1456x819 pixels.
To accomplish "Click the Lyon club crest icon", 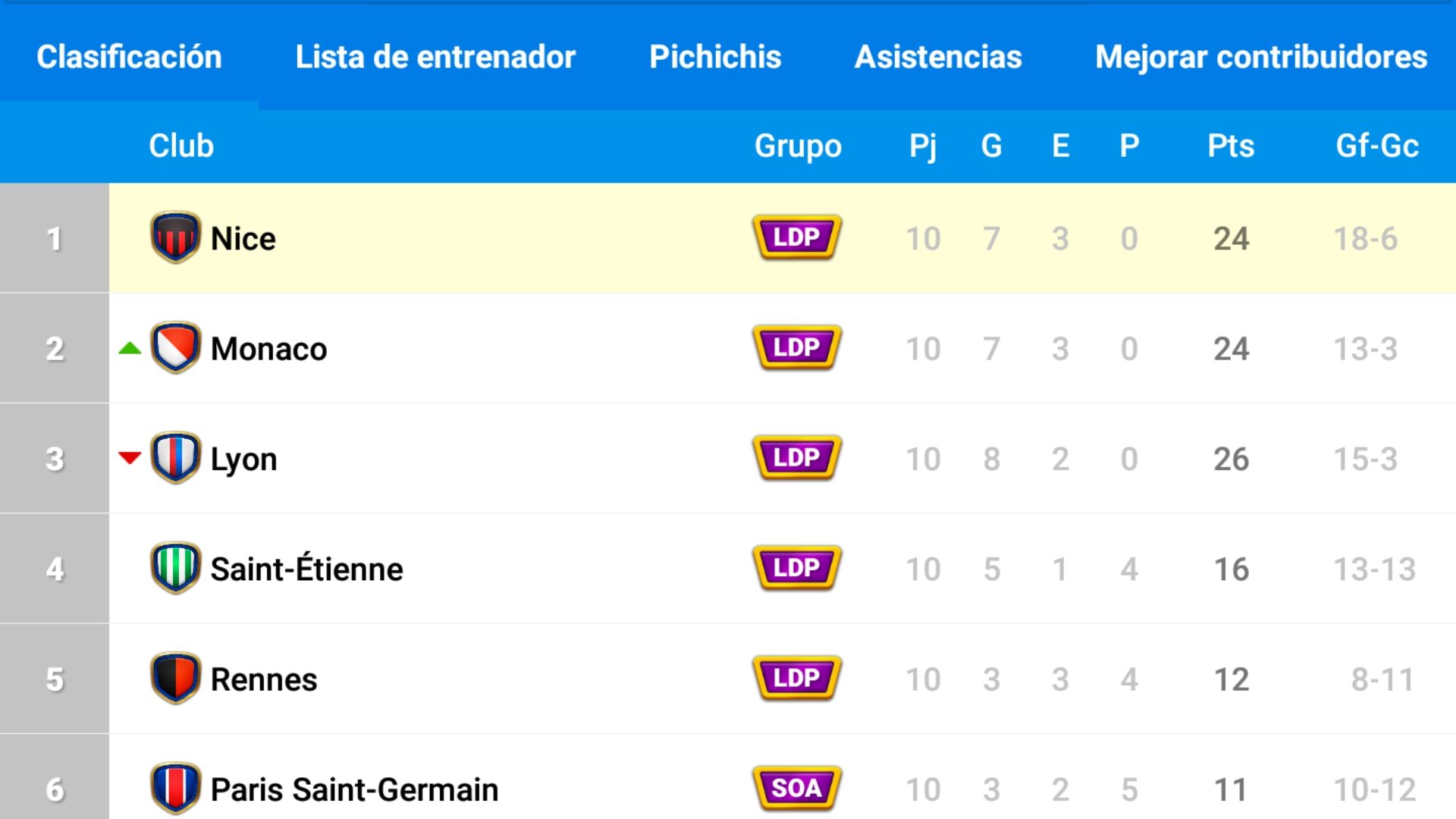I will click(175, 457).
